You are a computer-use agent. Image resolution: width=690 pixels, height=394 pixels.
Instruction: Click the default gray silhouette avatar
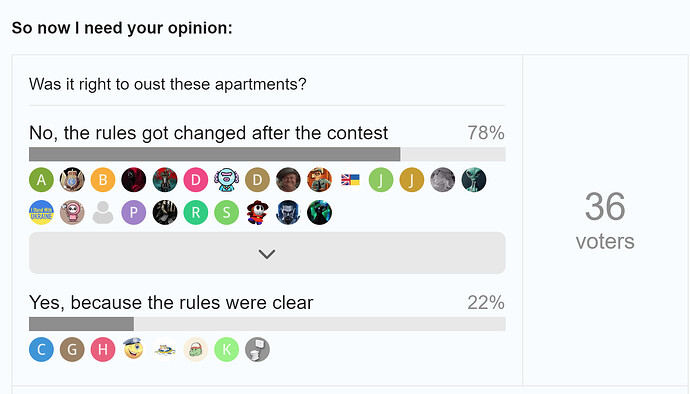click(103, 213)
